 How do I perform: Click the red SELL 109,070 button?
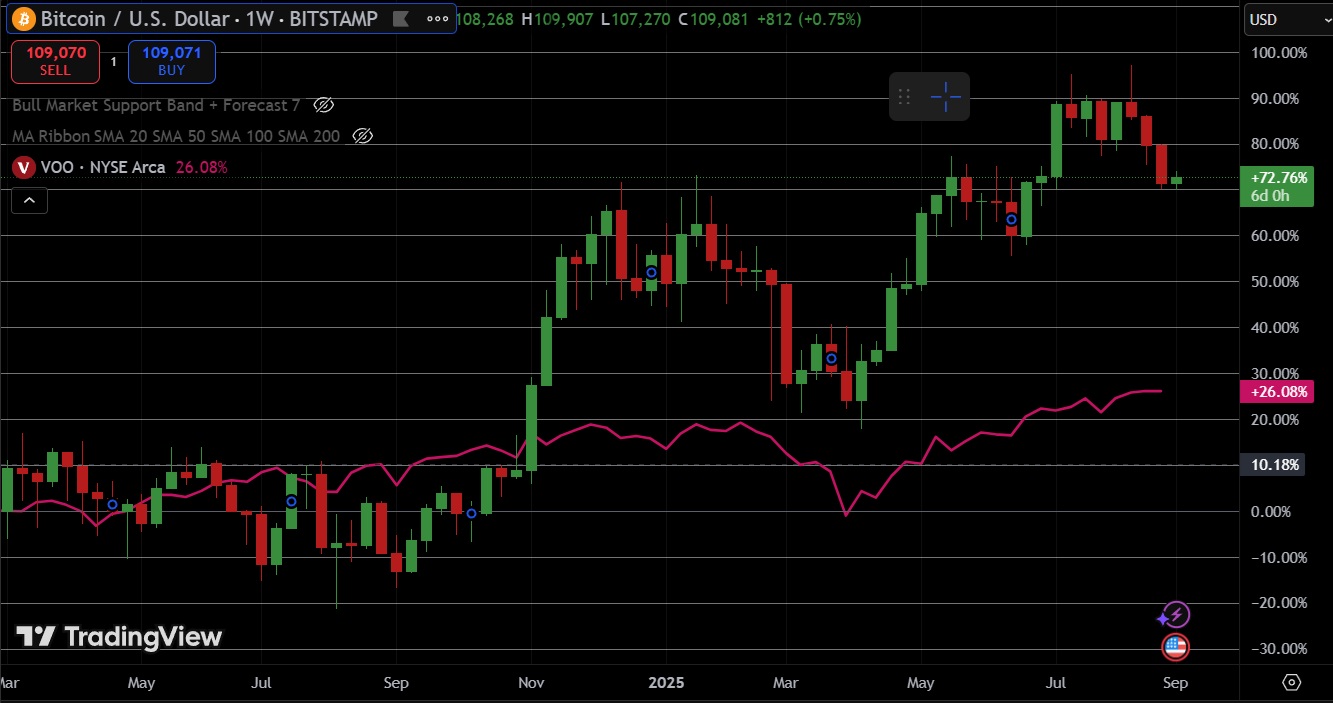tap(55, 62)
